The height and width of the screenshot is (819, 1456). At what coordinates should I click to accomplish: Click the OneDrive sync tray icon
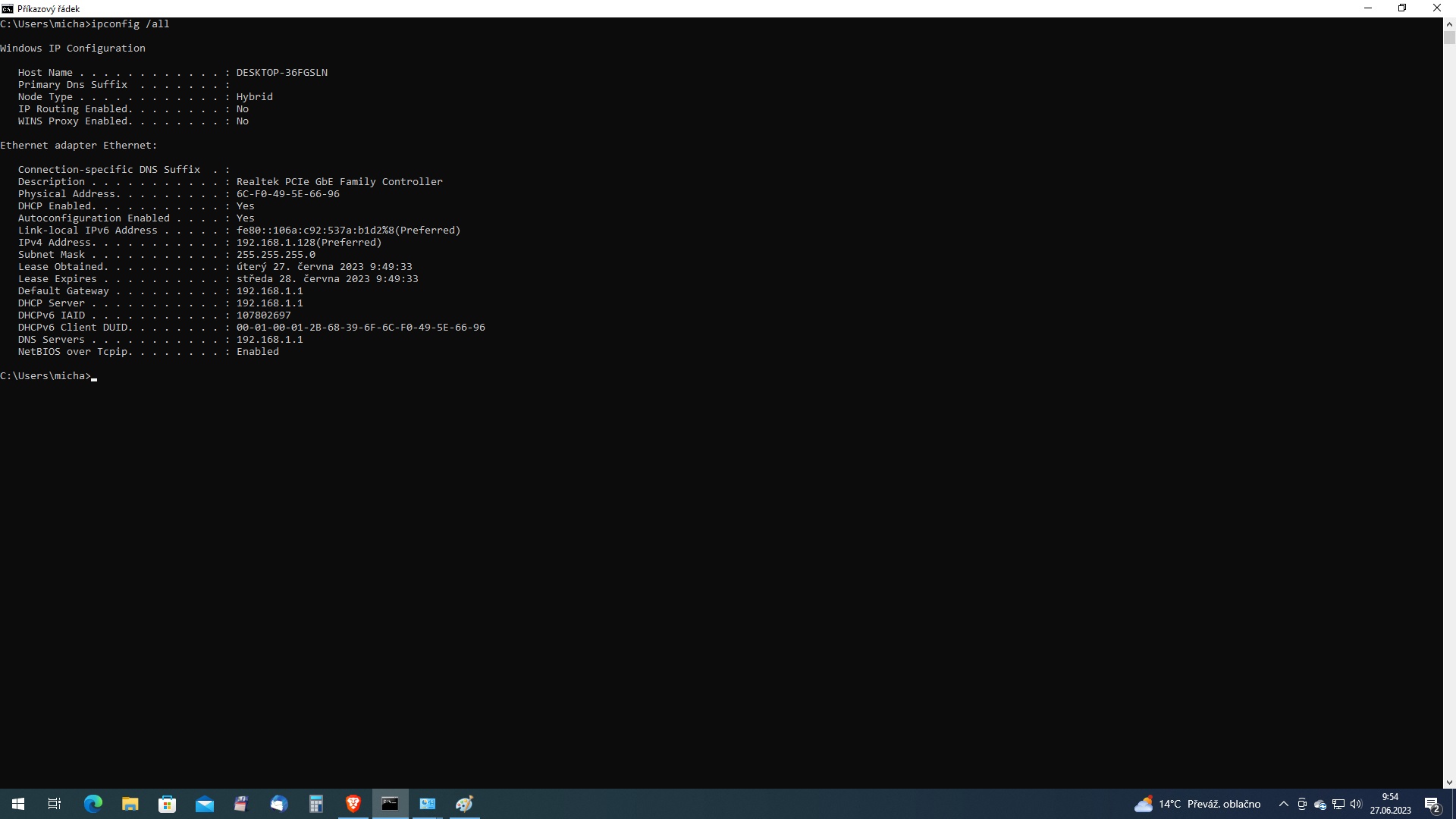1320,804
